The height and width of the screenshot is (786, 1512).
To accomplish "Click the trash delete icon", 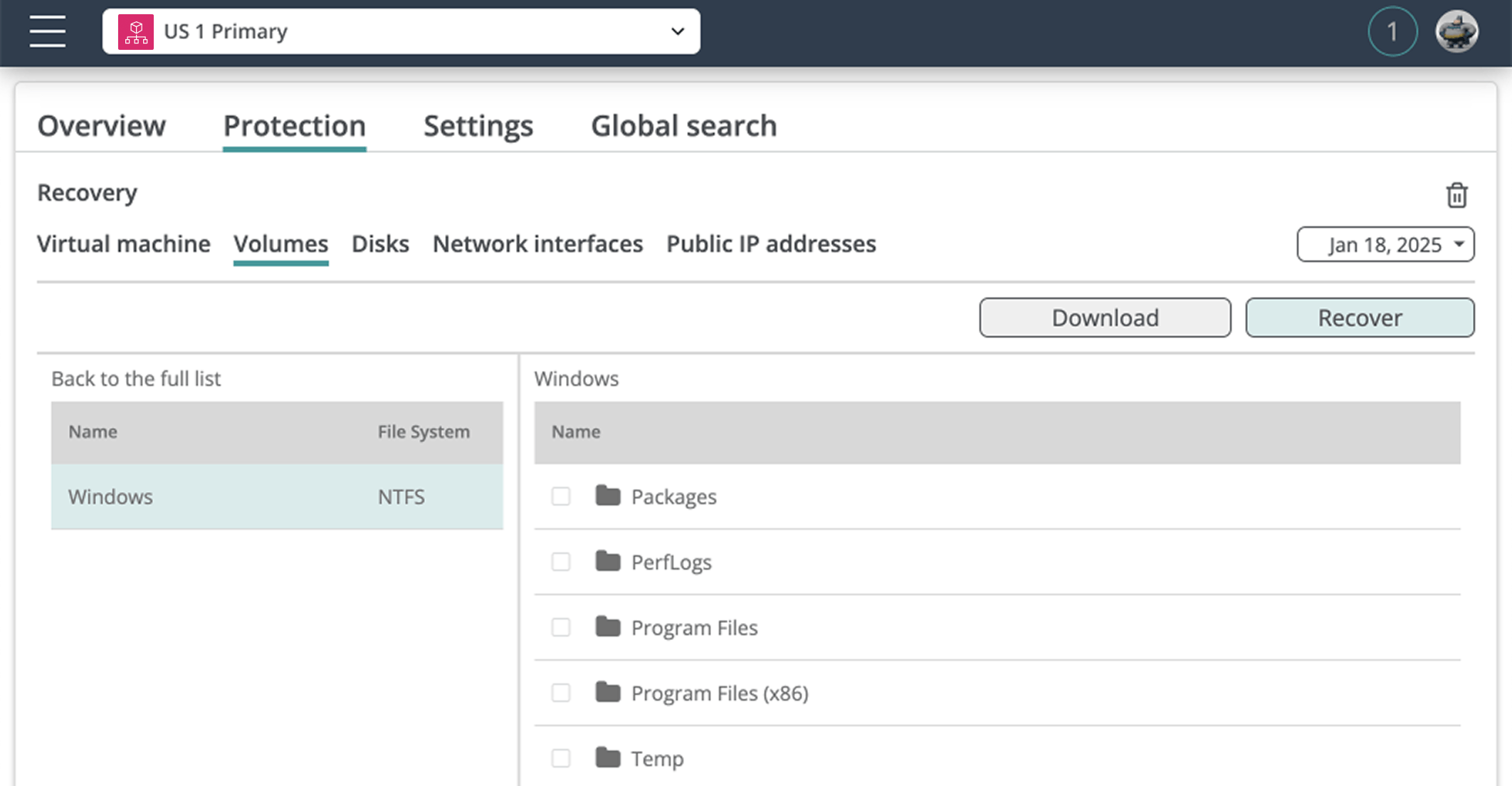I will click(1456, 195).
